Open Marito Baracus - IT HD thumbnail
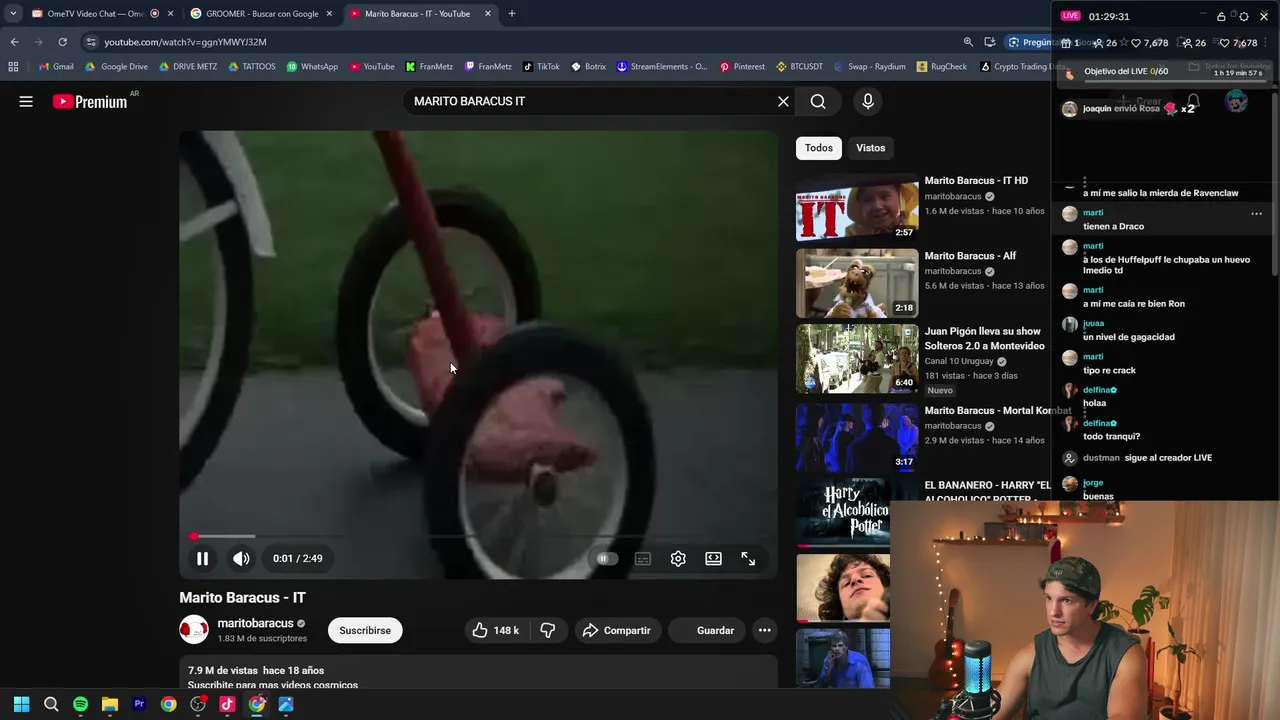 [x=857, y=208]
